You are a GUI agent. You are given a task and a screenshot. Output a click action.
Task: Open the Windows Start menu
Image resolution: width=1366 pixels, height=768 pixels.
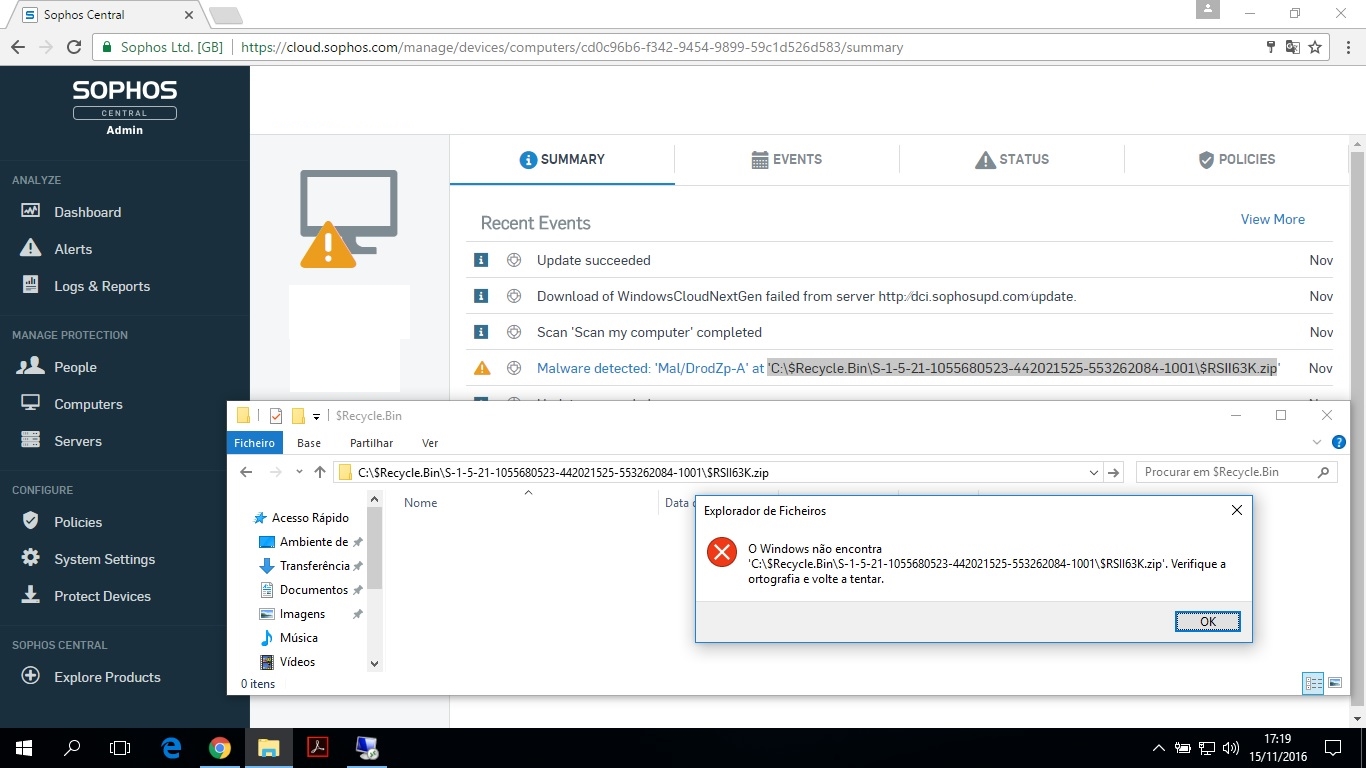coord(24,748)
